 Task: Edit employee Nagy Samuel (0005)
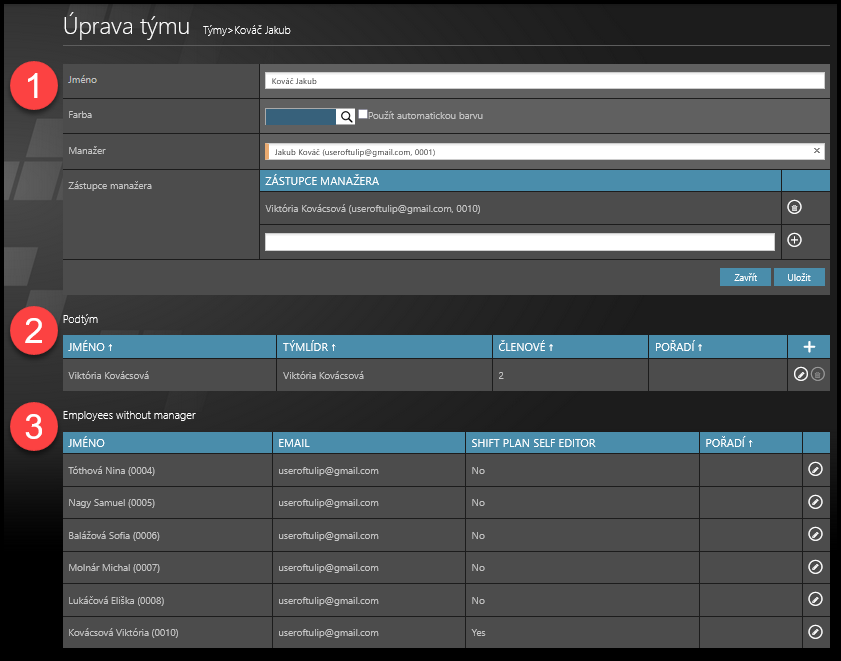(815, 503)
